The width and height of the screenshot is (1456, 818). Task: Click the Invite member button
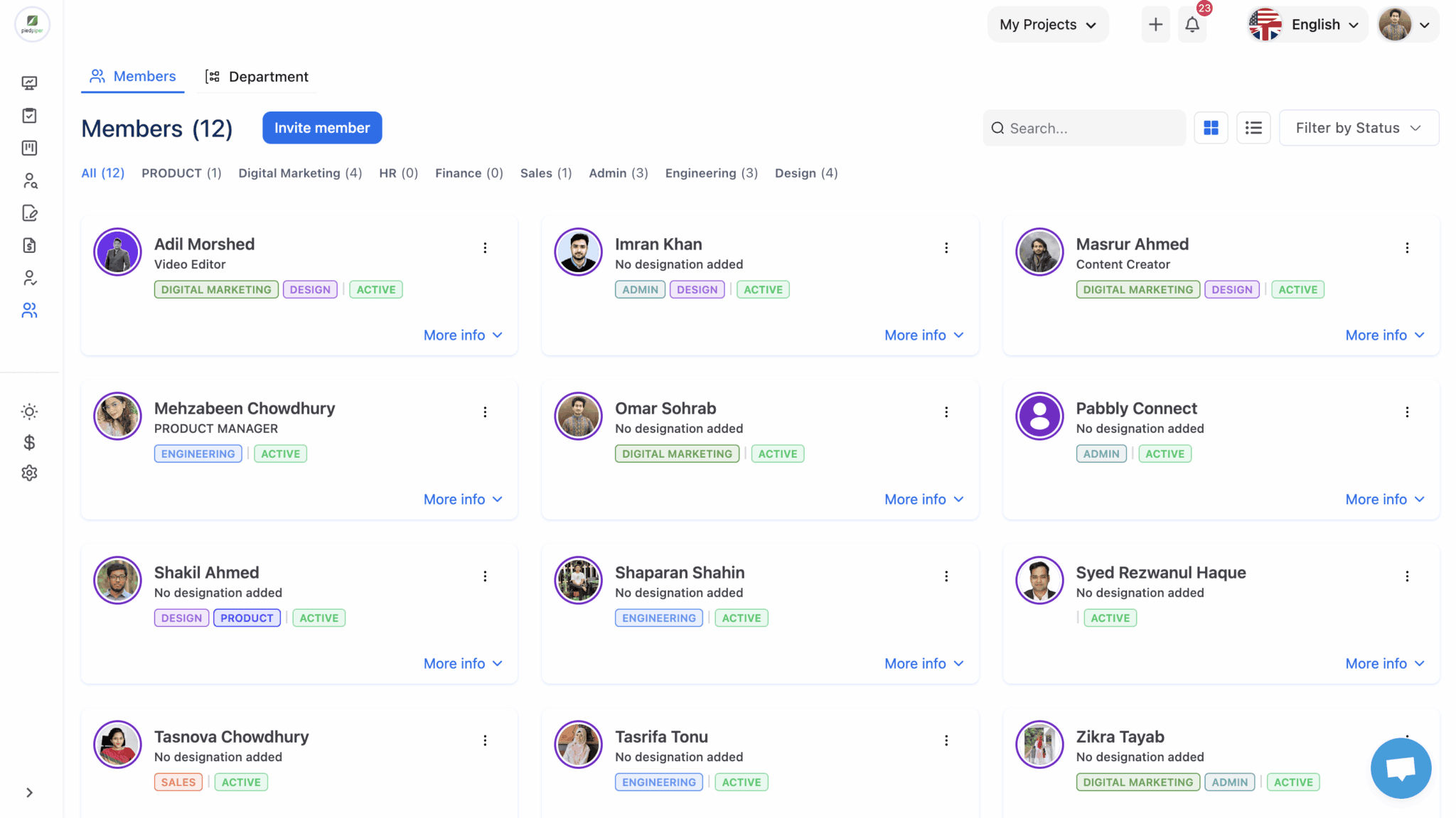coord(321,127)
